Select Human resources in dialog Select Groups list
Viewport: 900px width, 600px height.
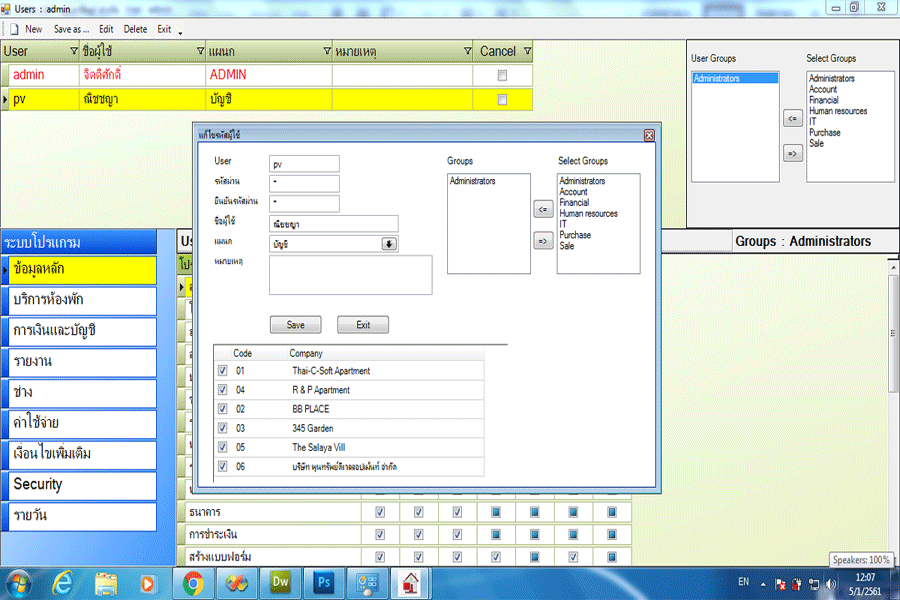click(x=588, y=213)
